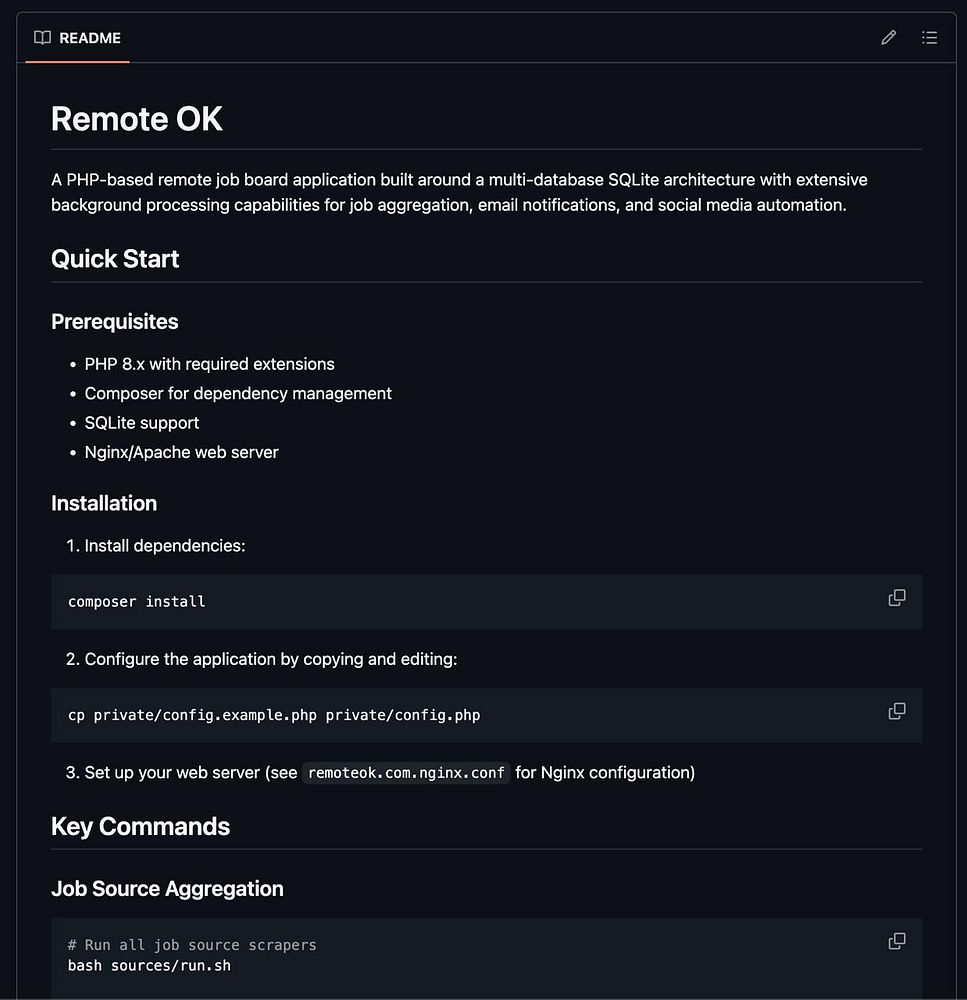The width and height of the screenshot is (967, 1000).
Task: Click the composer install code text
Action: (137, 602)
